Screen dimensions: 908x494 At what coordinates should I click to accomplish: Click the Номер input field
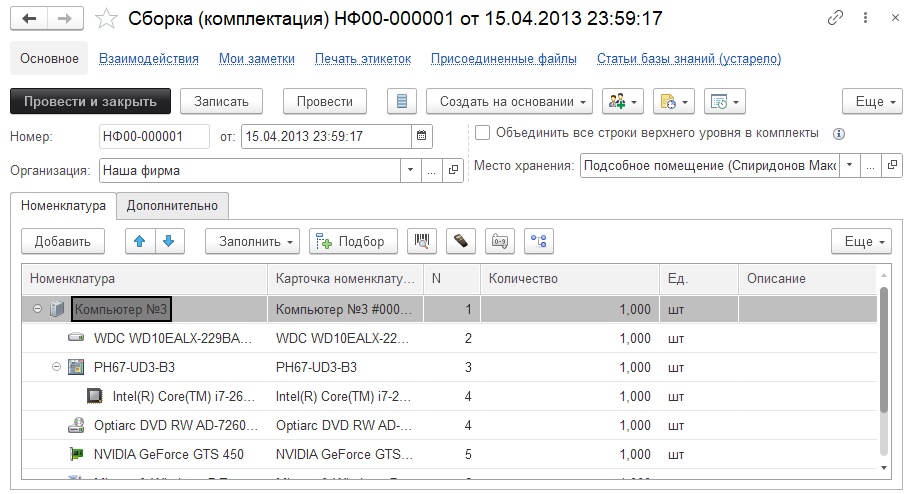[x=153, y=136]
